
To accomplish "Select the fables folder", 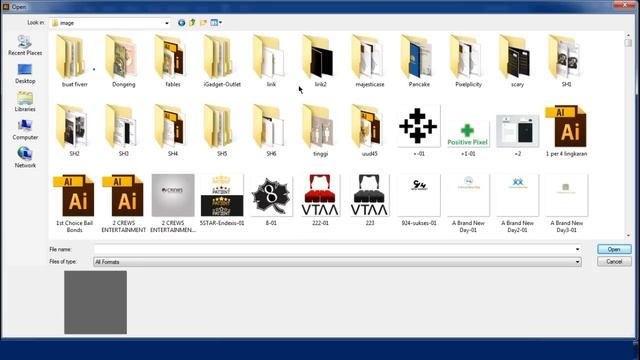I will click(x=173, y=61).
